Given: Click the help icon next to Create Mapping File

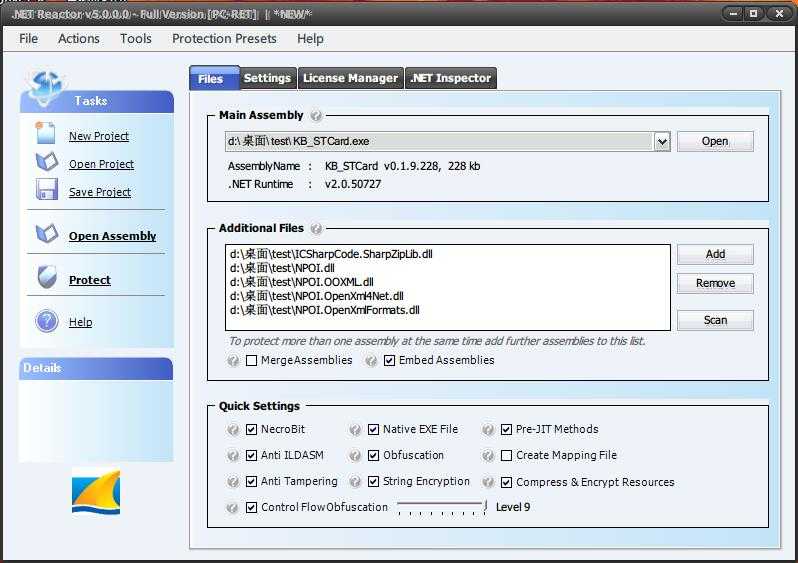Looking at the screenshot, I should 488,456.
